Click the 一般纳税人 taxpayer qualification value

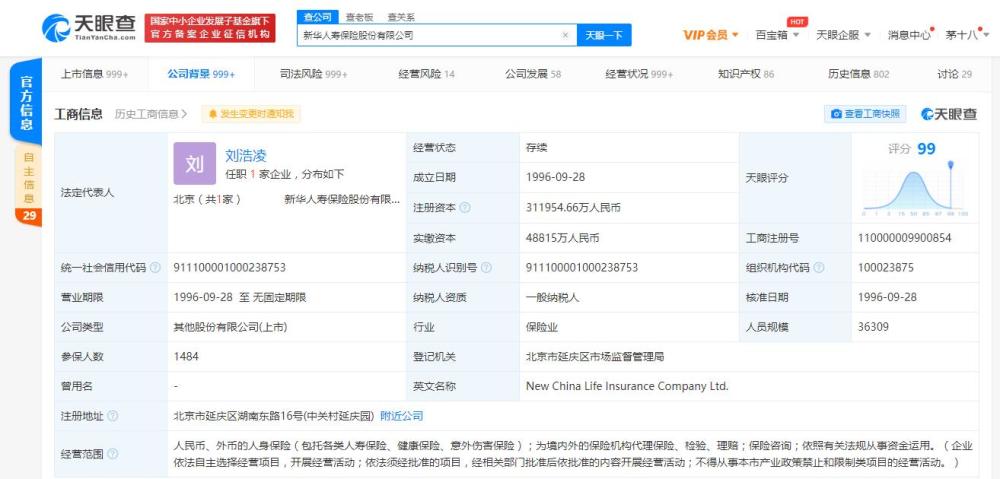[553, 297]
